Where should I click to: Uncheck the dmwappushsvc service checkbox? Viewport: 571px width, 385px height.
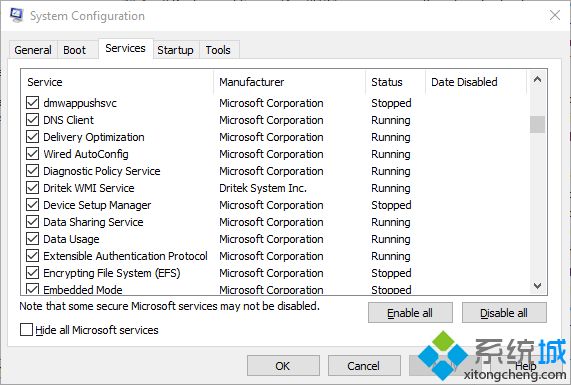(32, 103)
